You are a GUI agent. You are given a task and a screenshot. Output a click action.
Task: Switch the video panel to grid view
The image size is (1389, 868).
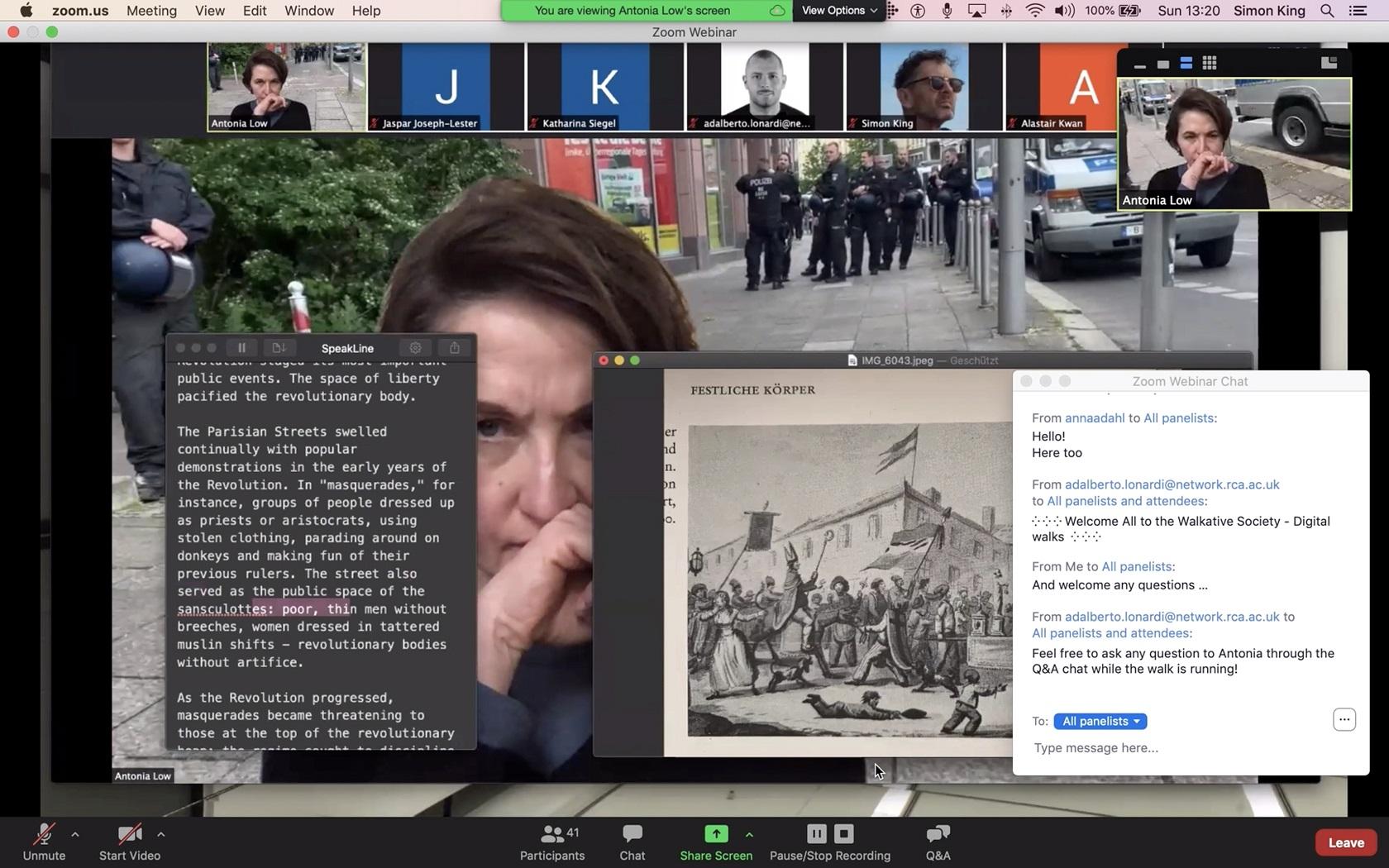1209,64
